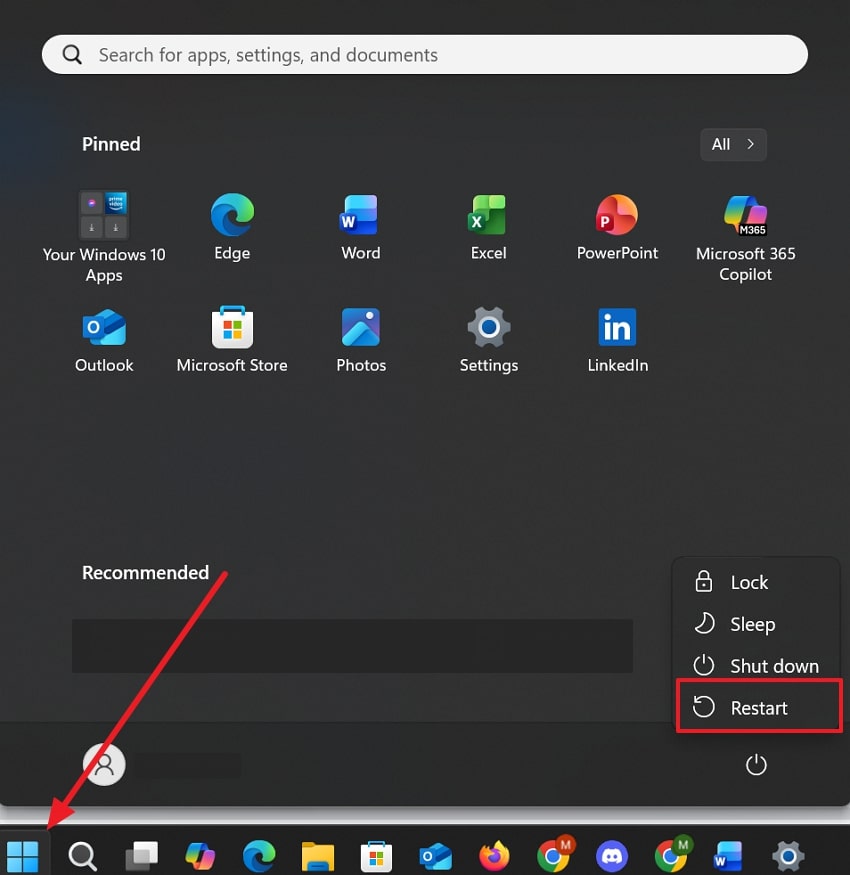
Task: Click the search bar at the top
Action: tap(424, 54)
